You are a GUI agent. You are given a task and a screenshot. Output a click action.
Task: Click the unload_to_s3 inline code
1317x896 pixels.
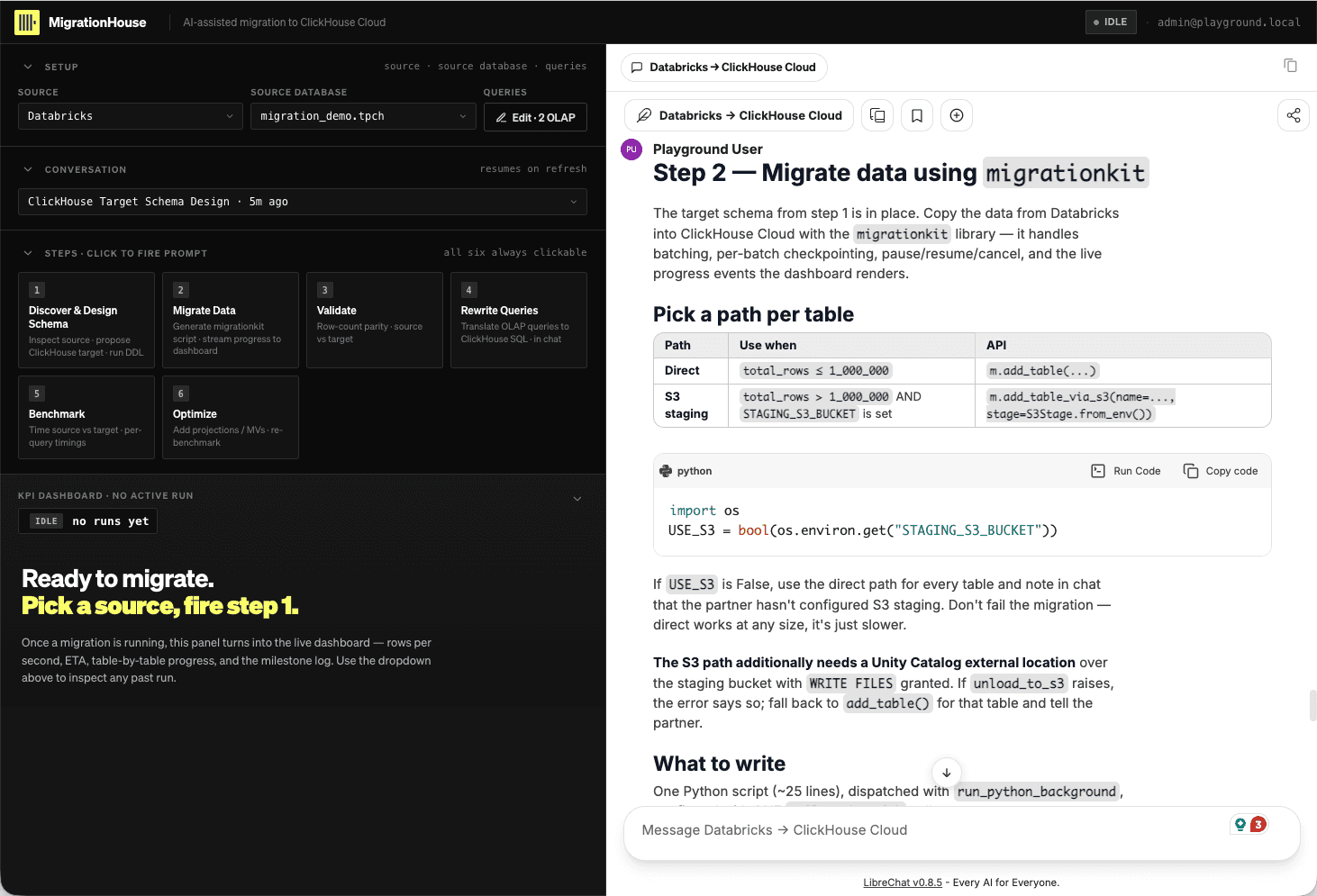pyautogui.click(x=1019, y=683)
